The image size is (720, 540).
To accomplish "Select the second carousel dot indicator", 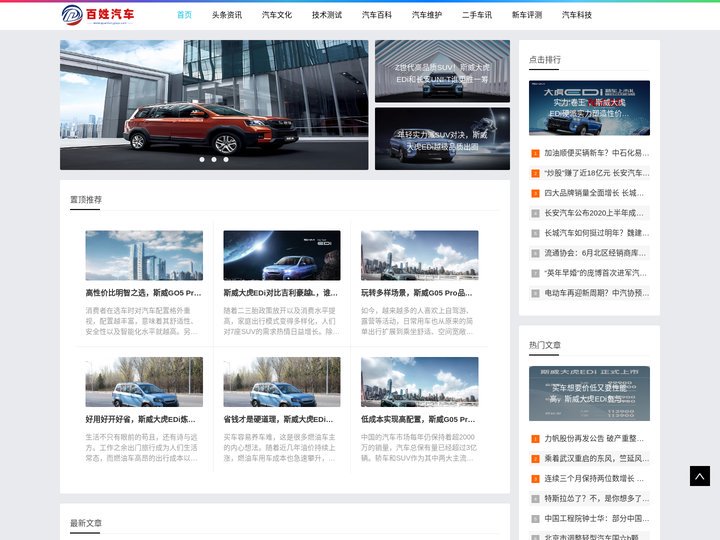I will [214, 159].
